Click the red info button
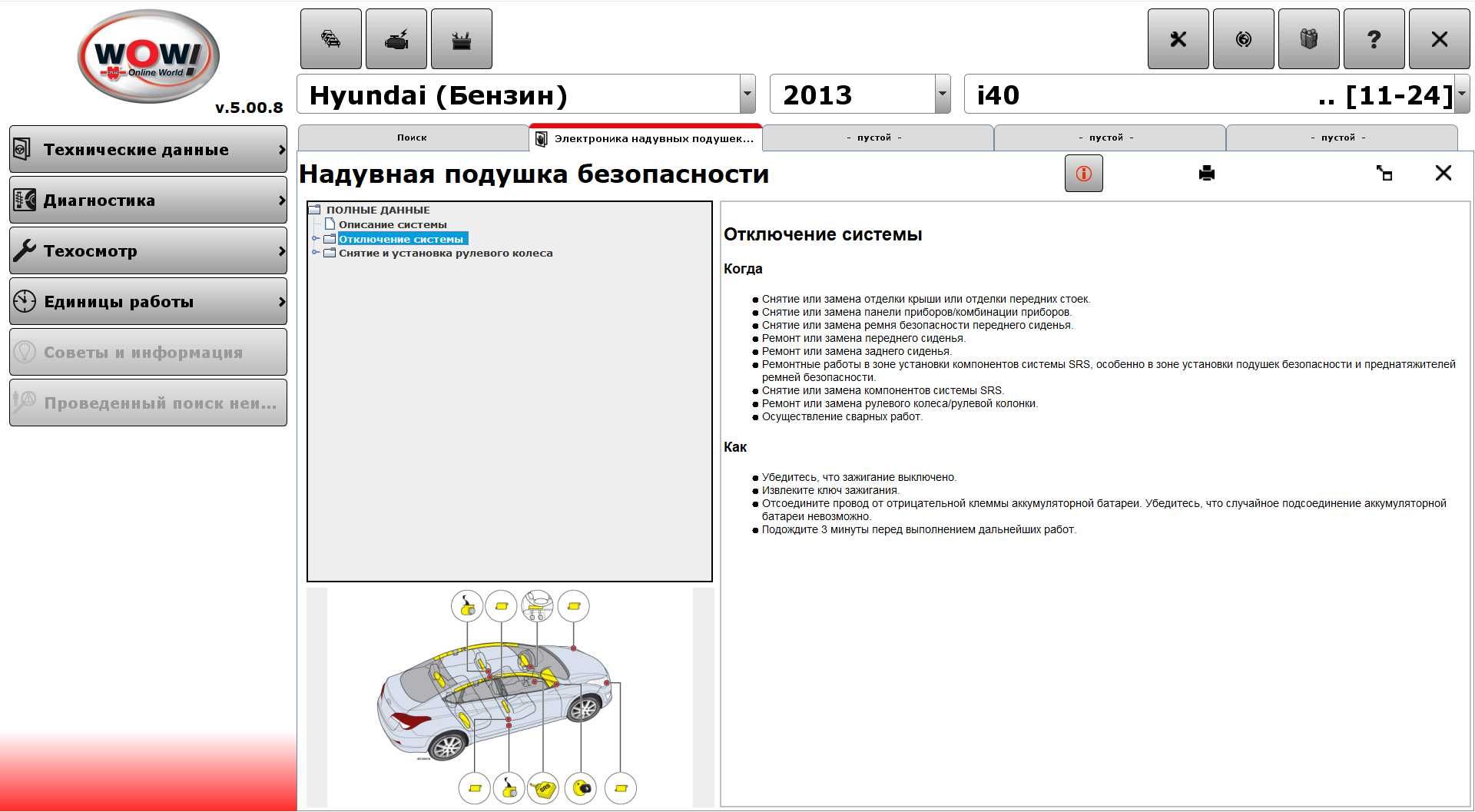1475x812 pixels. click(x=1084, y=174)
